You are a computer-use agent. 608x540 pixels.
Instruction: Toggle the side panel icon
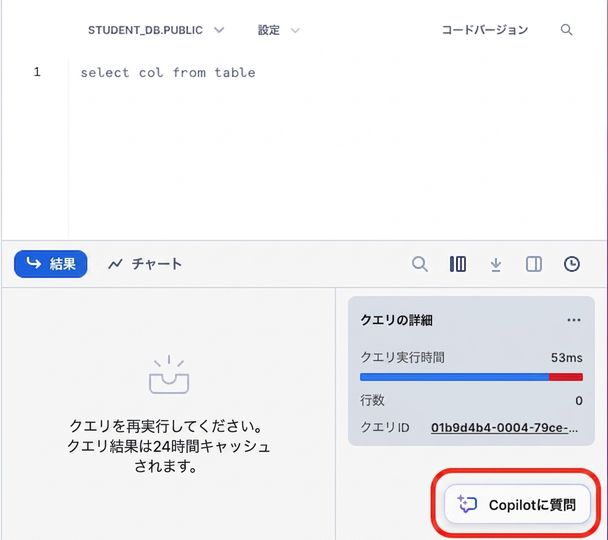point(534,264)
